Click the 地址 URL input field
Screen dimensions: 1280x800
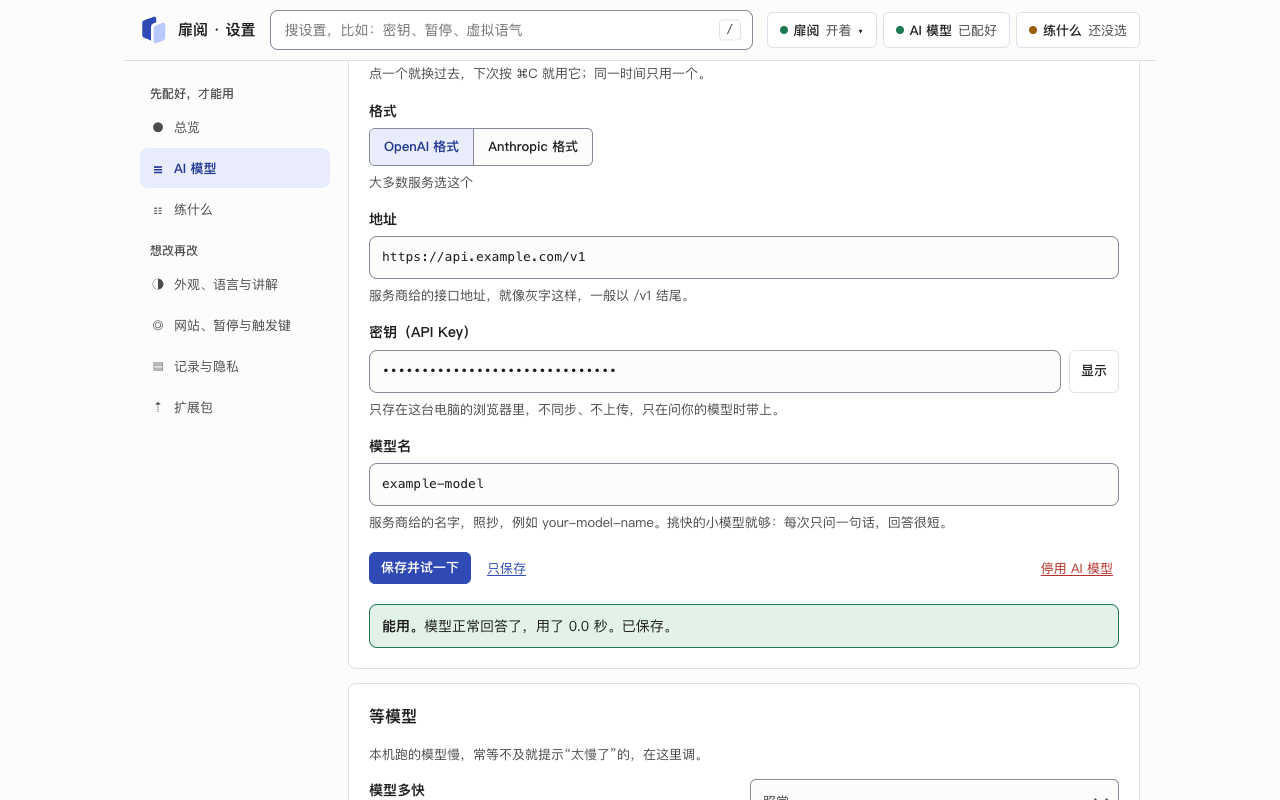pyautogui.click(x=744, y=257)
